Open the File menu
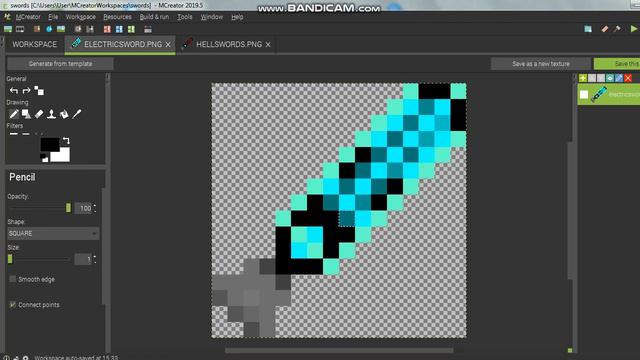The height and width of the screenshot is (360, 640). [53, 17]
